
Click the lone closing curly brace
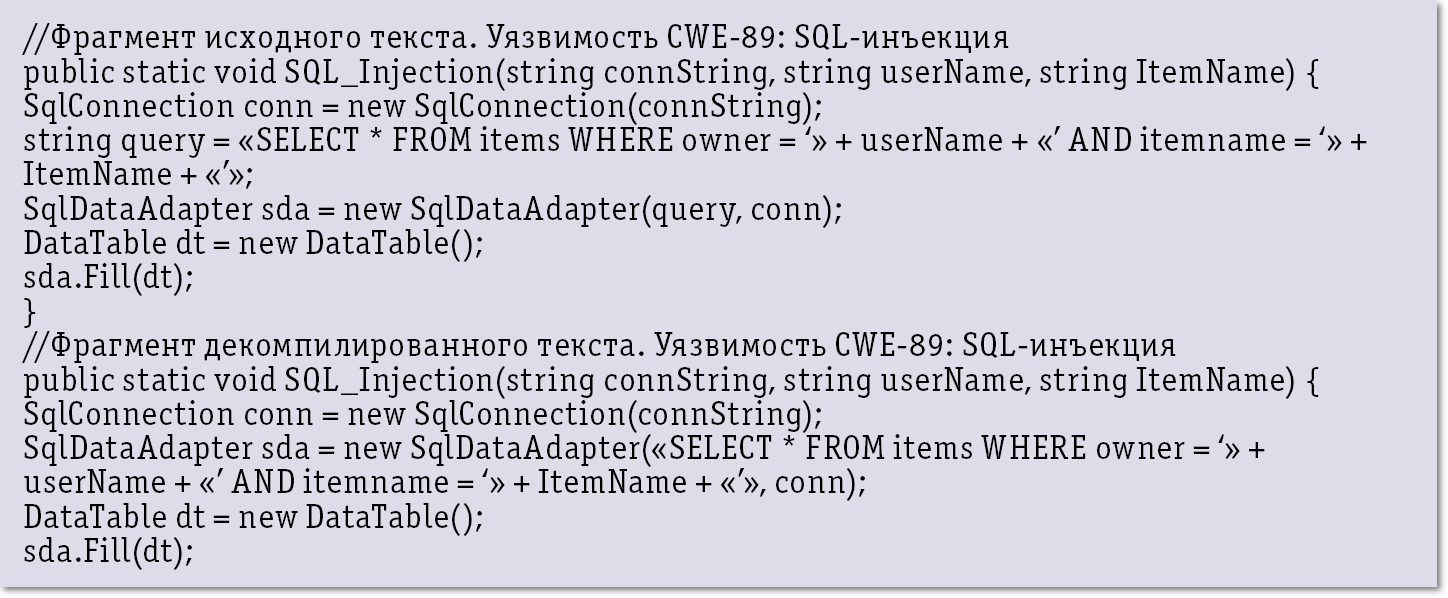tap(29, 312)
